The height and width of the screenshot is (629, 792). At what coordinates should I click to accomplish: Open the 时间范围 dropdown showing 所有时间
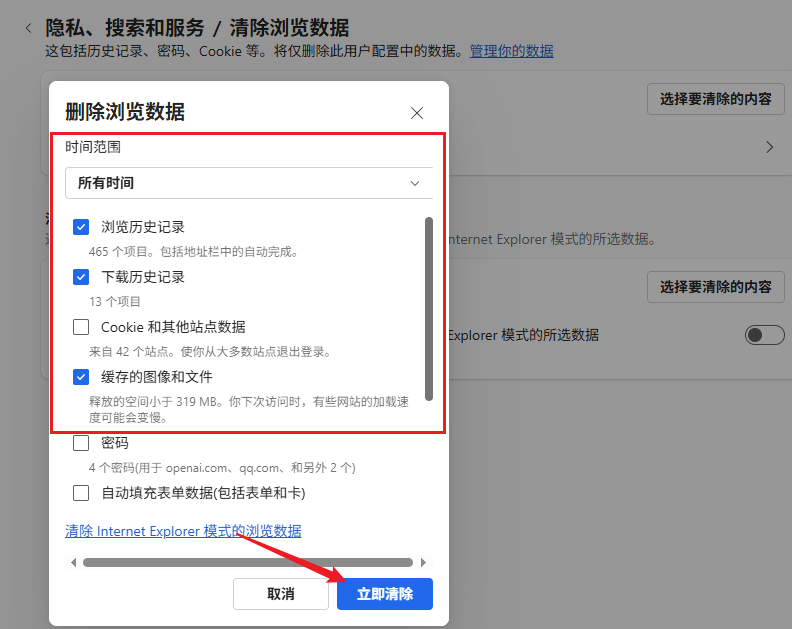249,183
